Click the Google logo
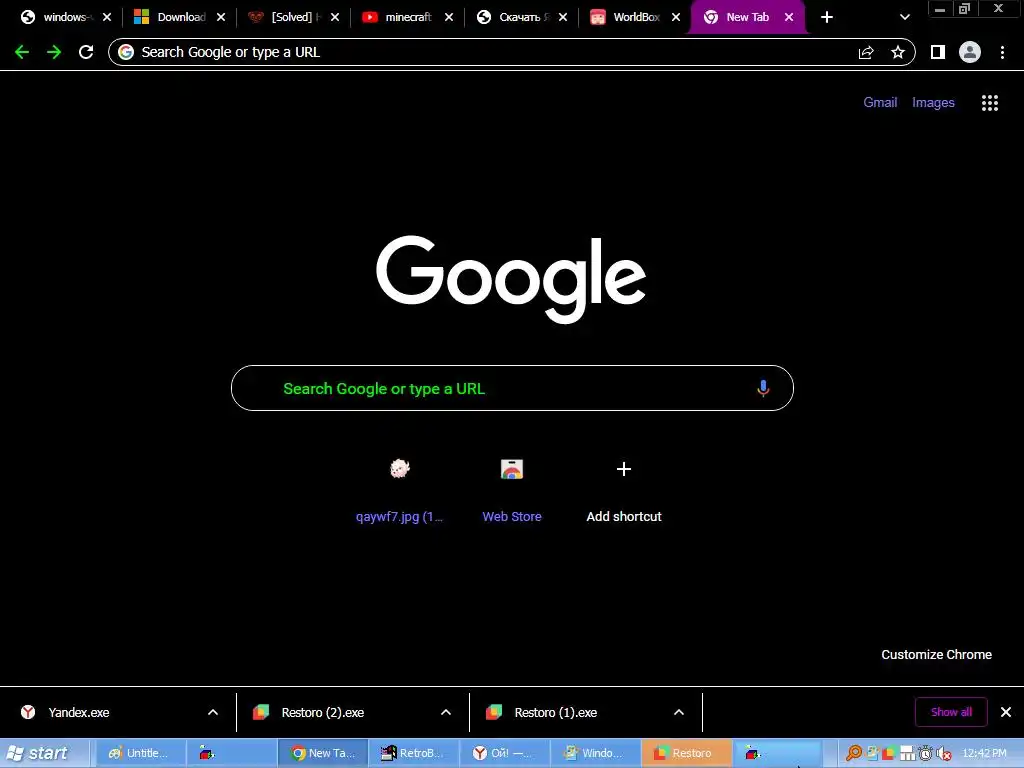 511,279
